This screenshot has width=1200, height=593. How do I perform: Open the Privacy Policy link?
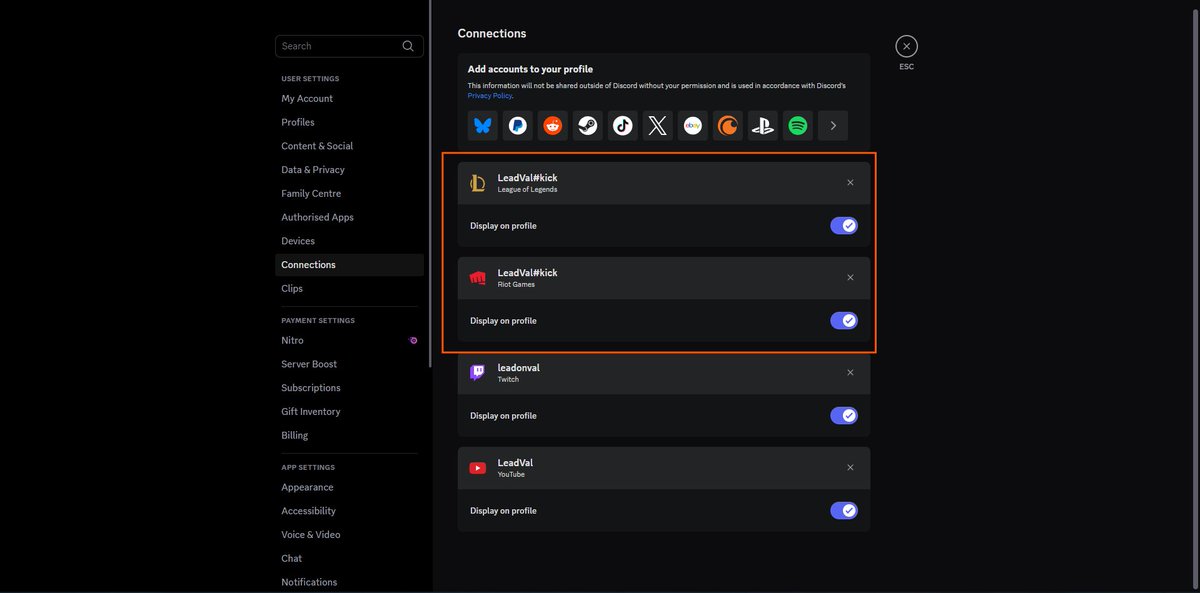(490, 95)
